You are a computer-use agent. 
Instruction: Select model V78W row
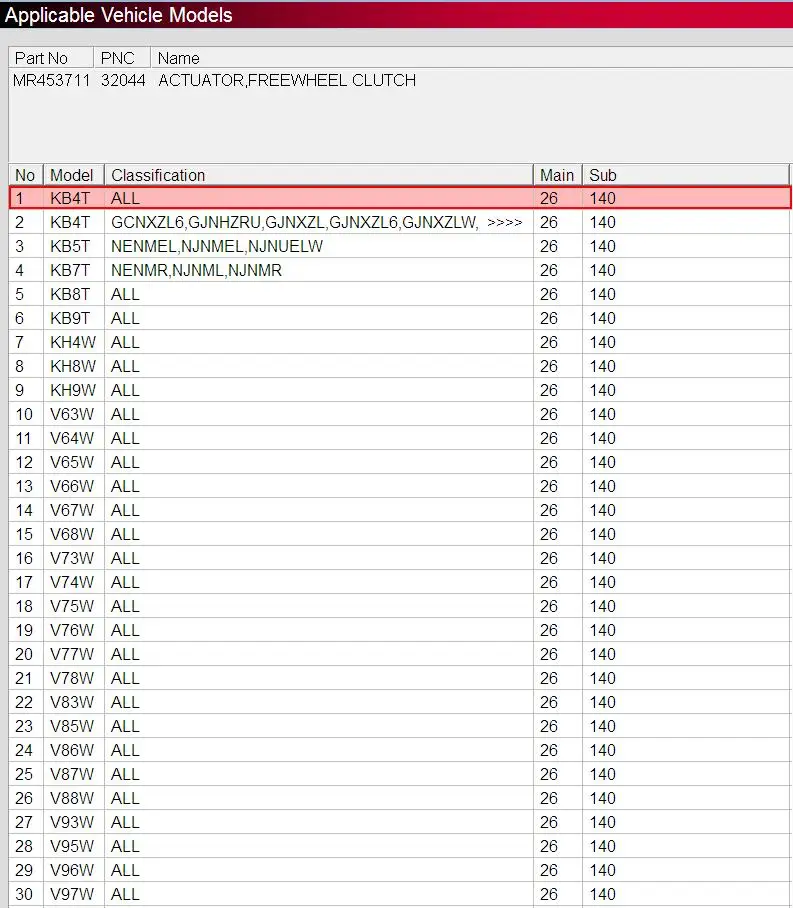(x=400, y=679)
